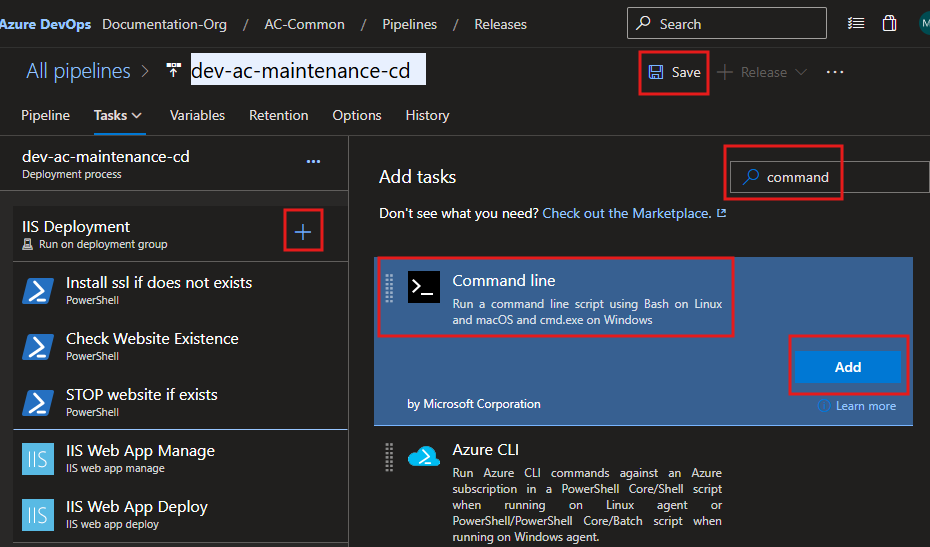Viewport: 930px width, 547px height.
Task: Click the deployment group icon under IIS Deployment
Action: pos(27,244)
